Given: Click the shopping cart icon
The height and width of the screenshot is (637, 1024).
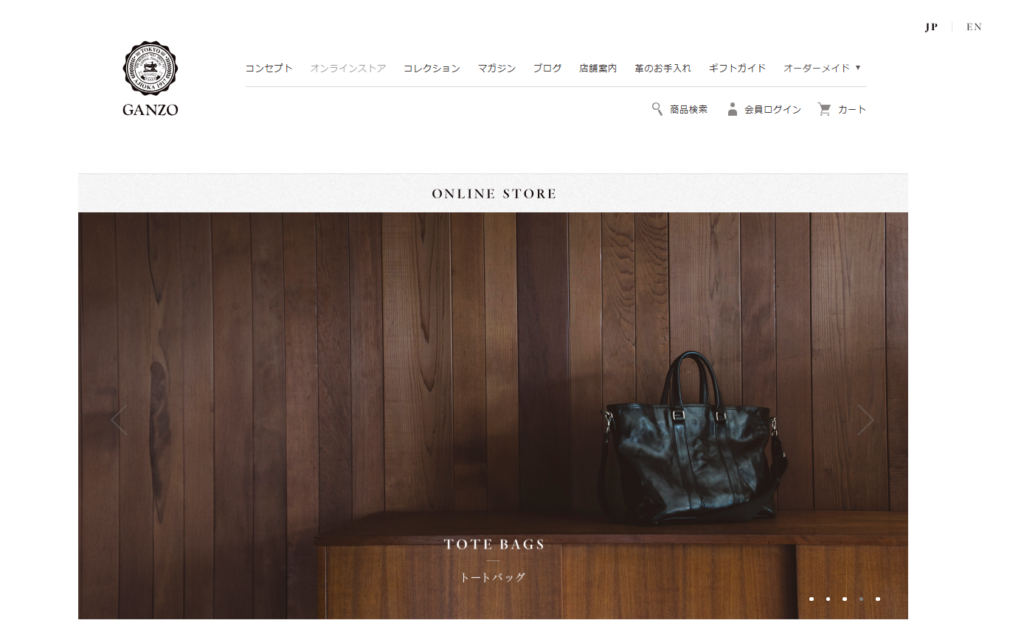Looking at the screenshot, I should 824,109.
